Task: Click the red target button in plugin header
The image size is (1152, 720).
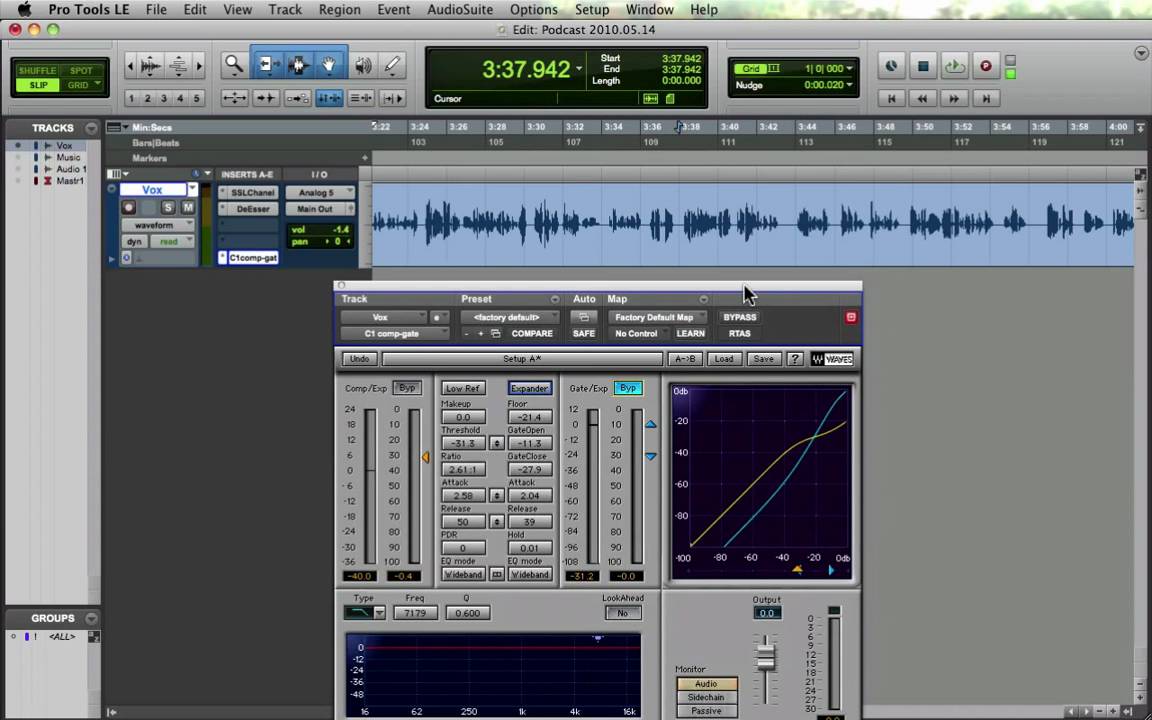Action: coord(851,317)
